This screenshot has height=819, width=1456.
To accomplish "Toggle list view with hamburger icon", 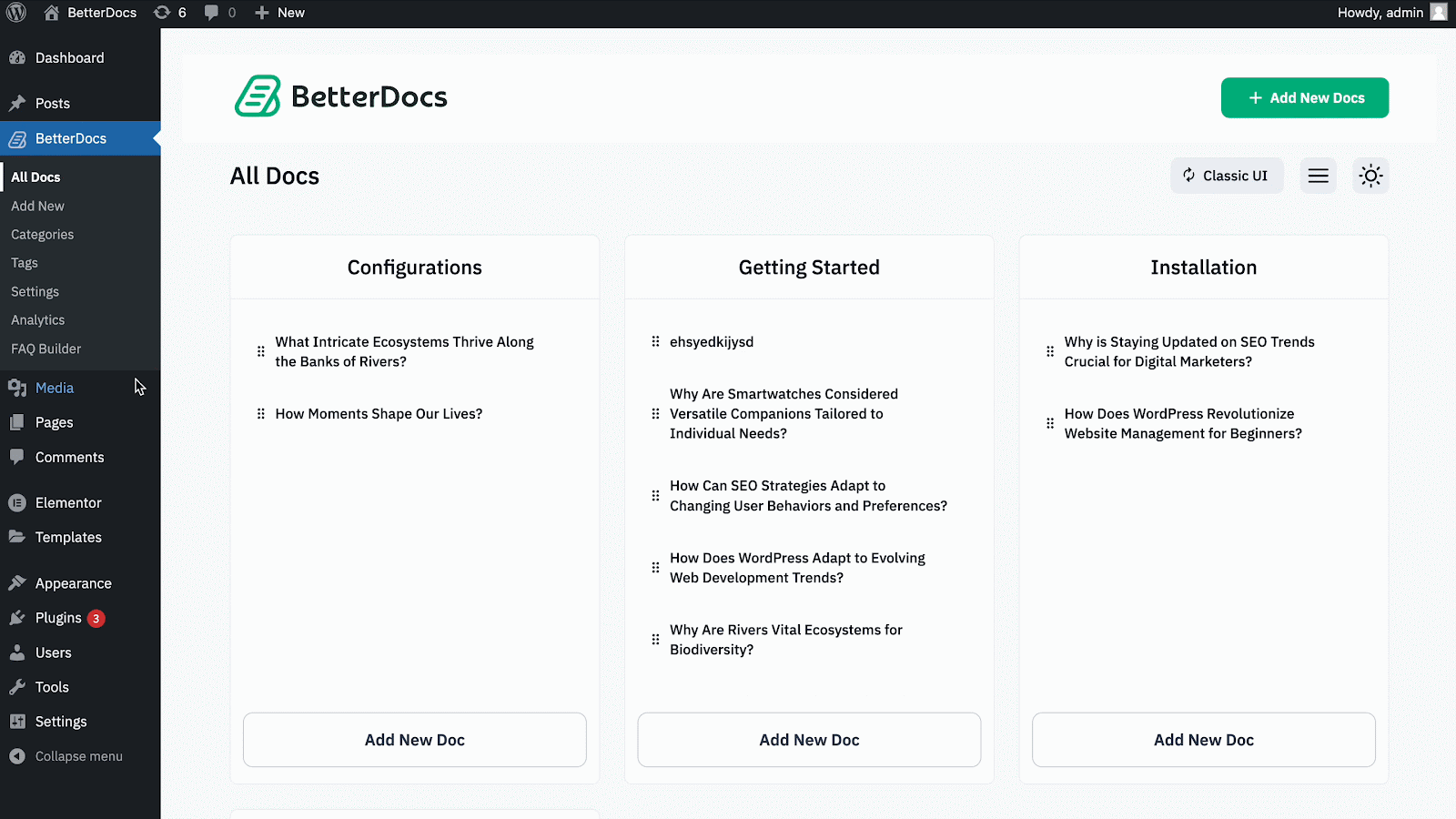I will click(1318, 176).
